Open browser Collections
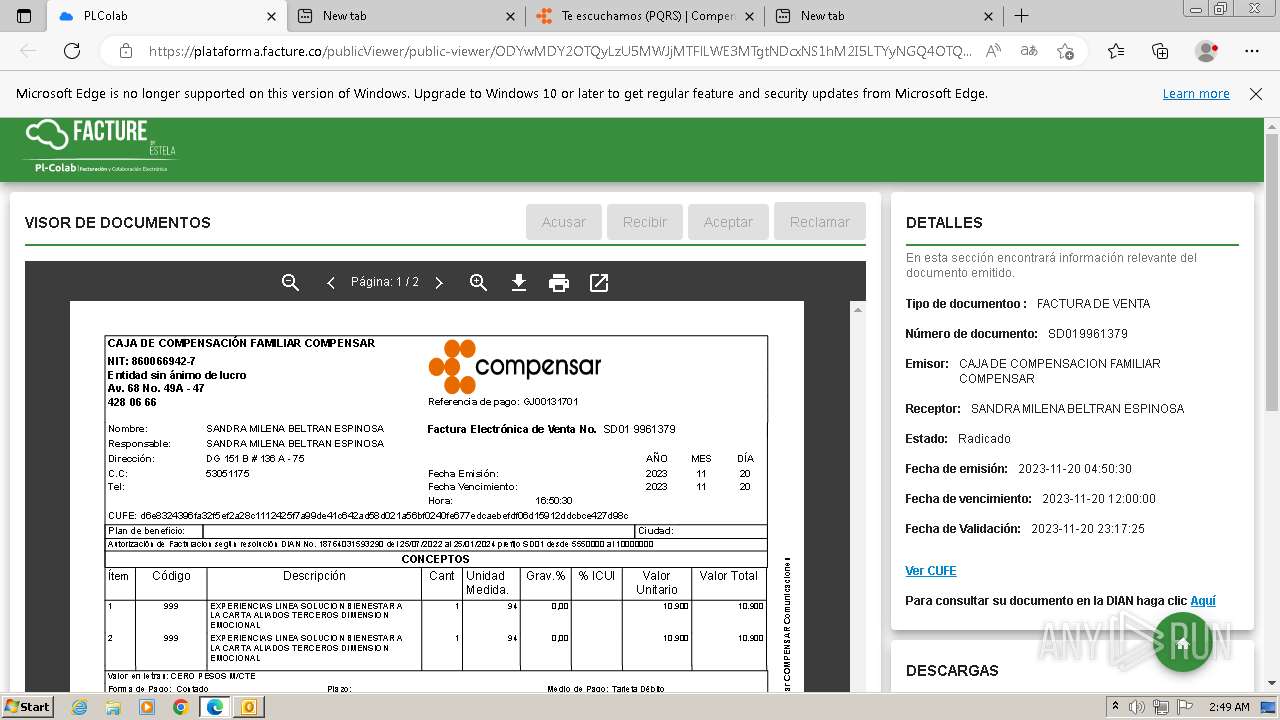The image size is (1280, 720). click(x=1160, y=51)
